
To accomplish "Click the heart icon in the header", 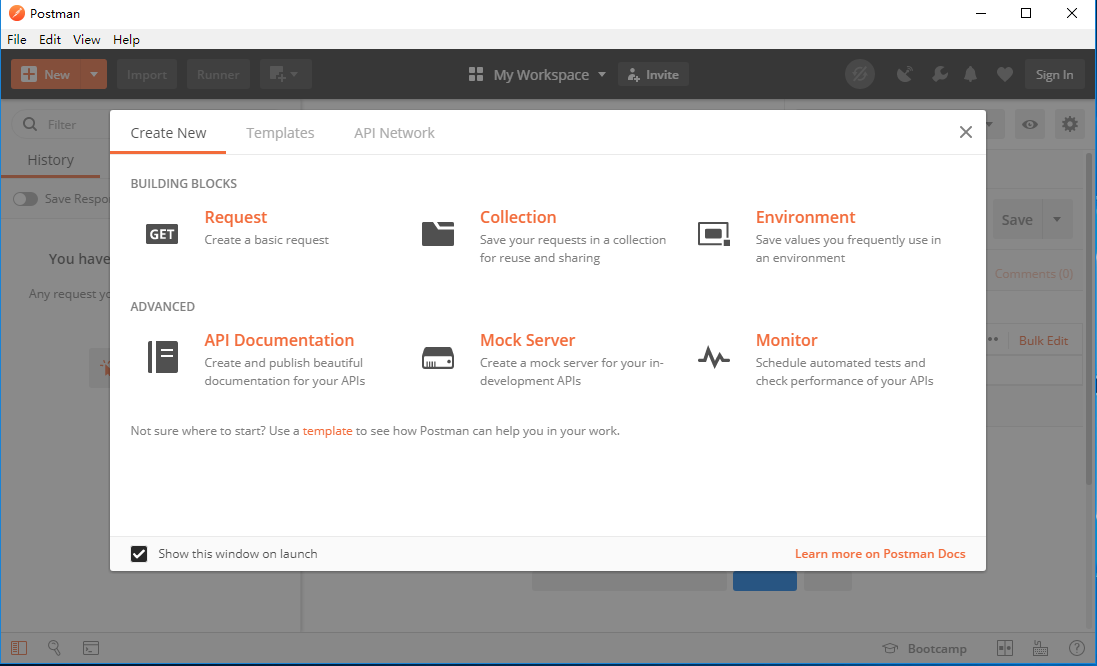I will [1005, 74].
